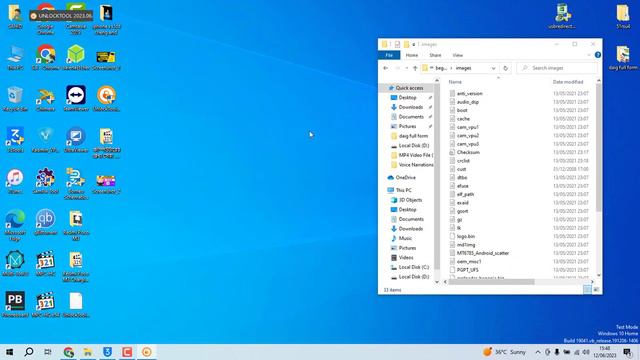This screenshot has width=640, height=360.
Task: Open the orange padlock UnlockTool desktop shortcut
Action: tap(106, 98)
